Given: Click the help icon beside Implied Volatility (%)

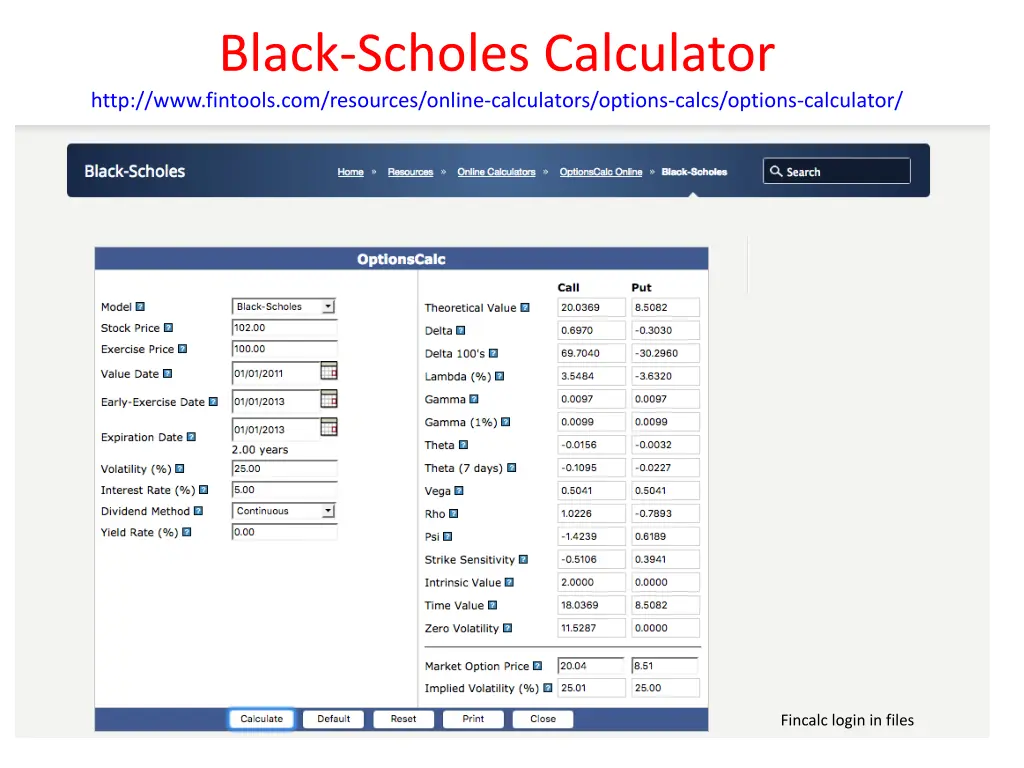Looking at the screenshot, I should (548, 688).
